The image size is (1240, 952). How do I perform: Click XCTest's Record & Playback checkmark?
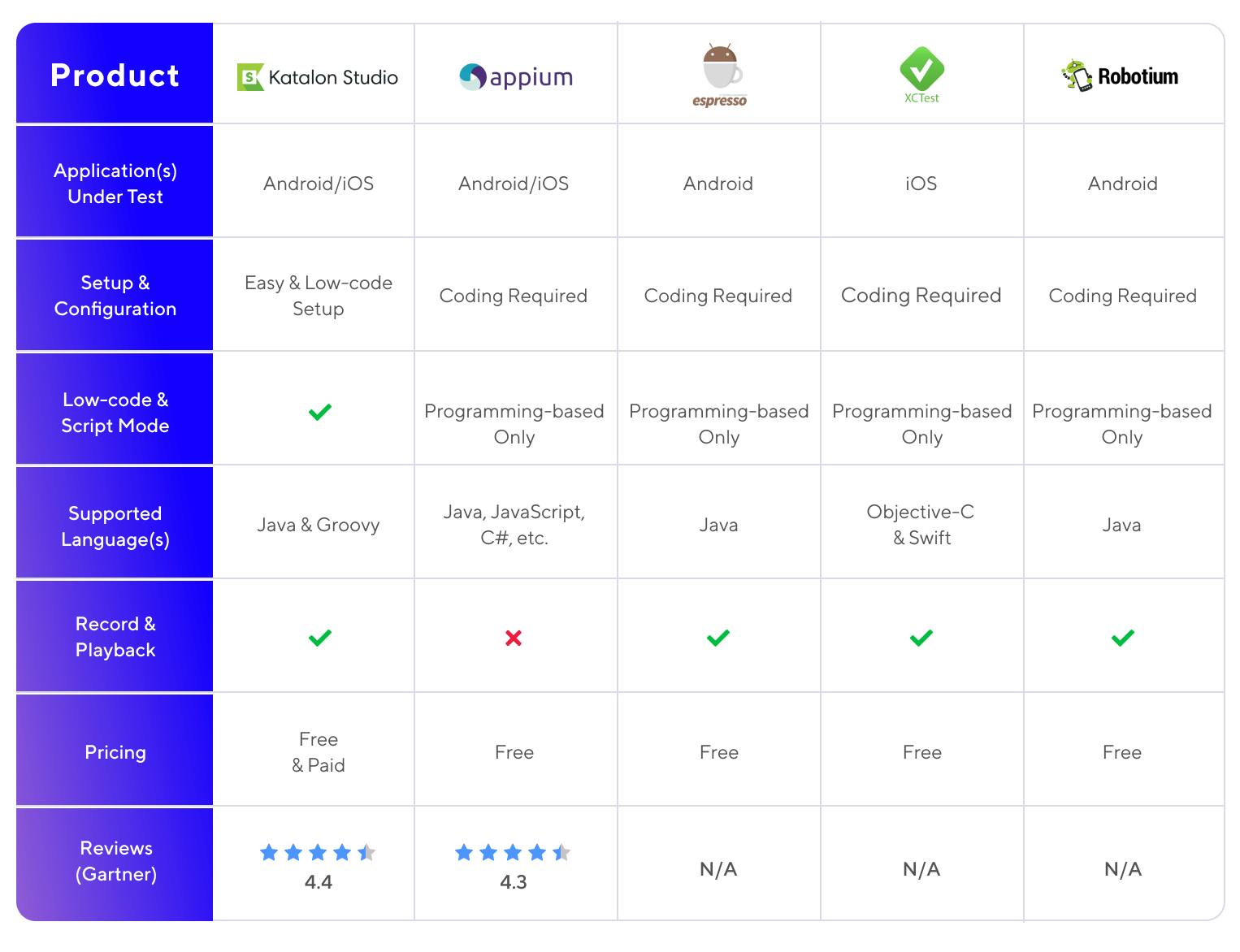(921, 638)
